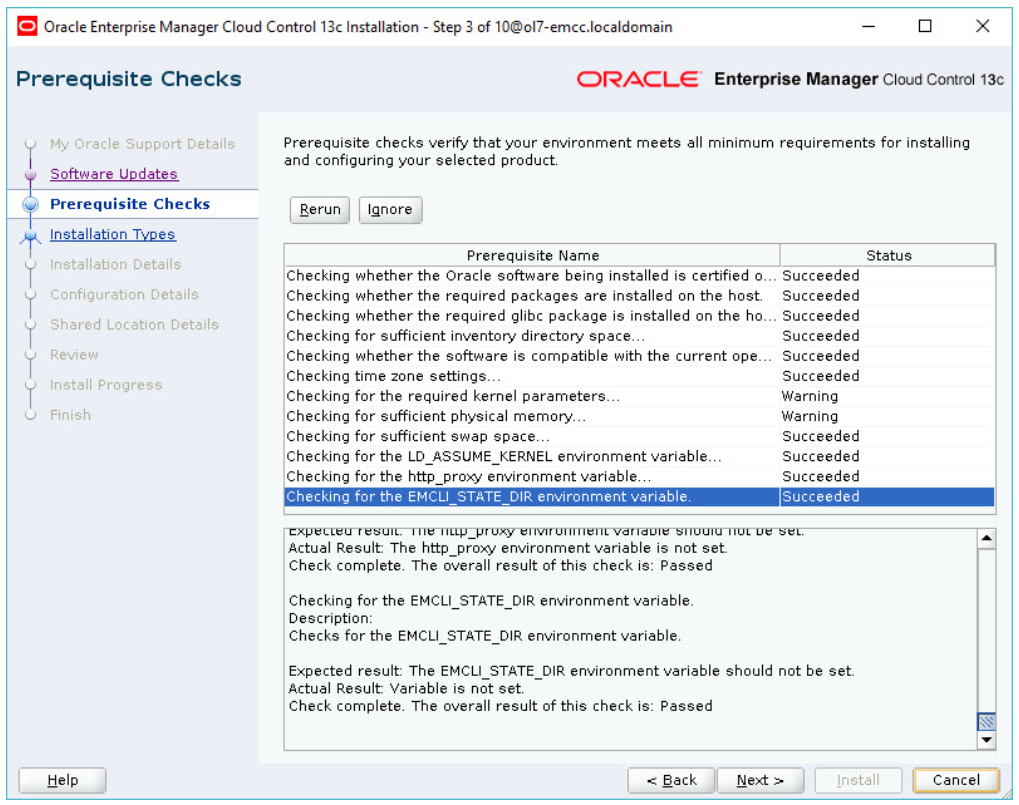The height and width of the screenshot is (805, 1019).
Task: Open Software Updates step link
Action: pyautogui.click(x=114, y=174)
